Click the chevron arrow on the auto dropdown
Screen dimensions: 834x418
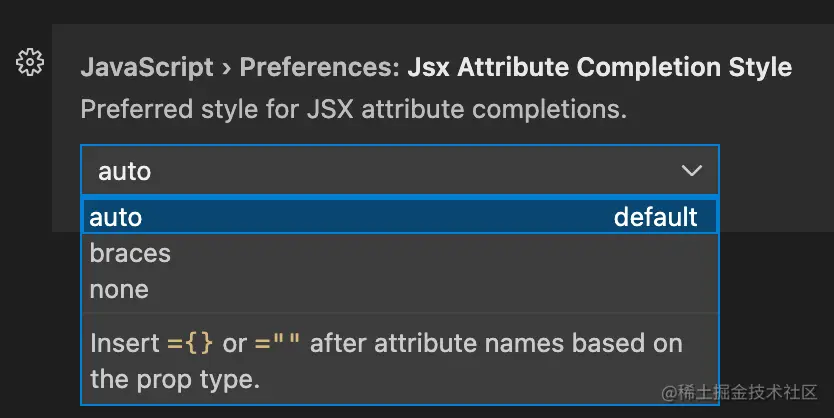tap(691, 171)
